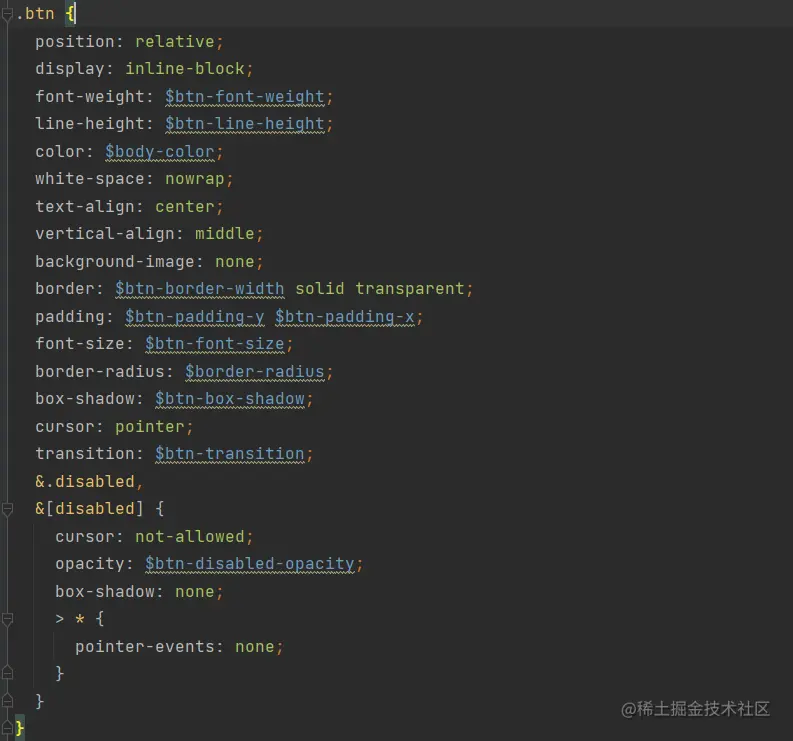Collapse the .btn rule fold marker

[x=6, y=15]
